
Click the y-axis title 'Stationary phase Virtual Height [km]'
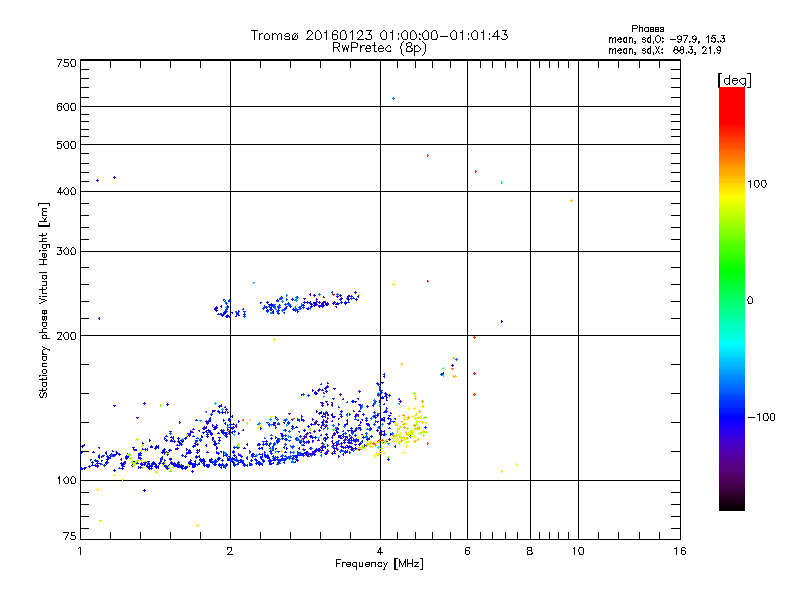pos(43,300)
